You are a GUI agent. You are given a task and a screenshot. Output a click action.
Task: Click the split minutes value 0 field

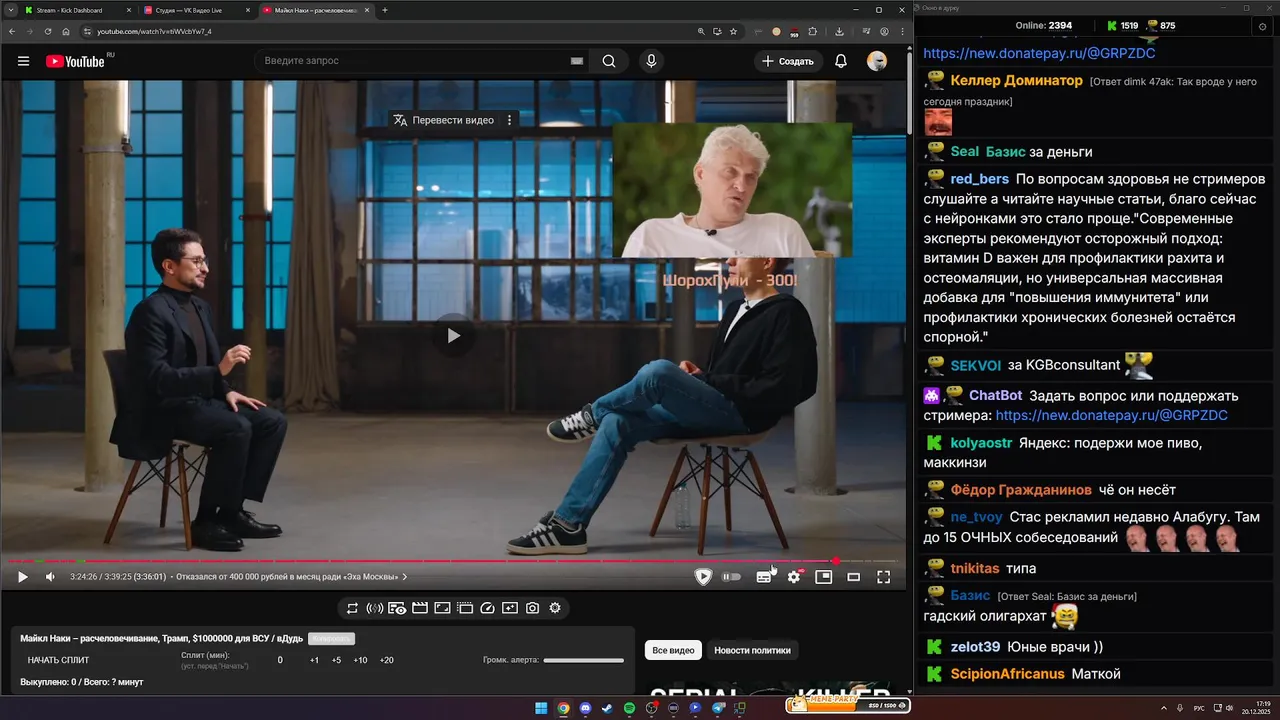[x=280, y=660]
